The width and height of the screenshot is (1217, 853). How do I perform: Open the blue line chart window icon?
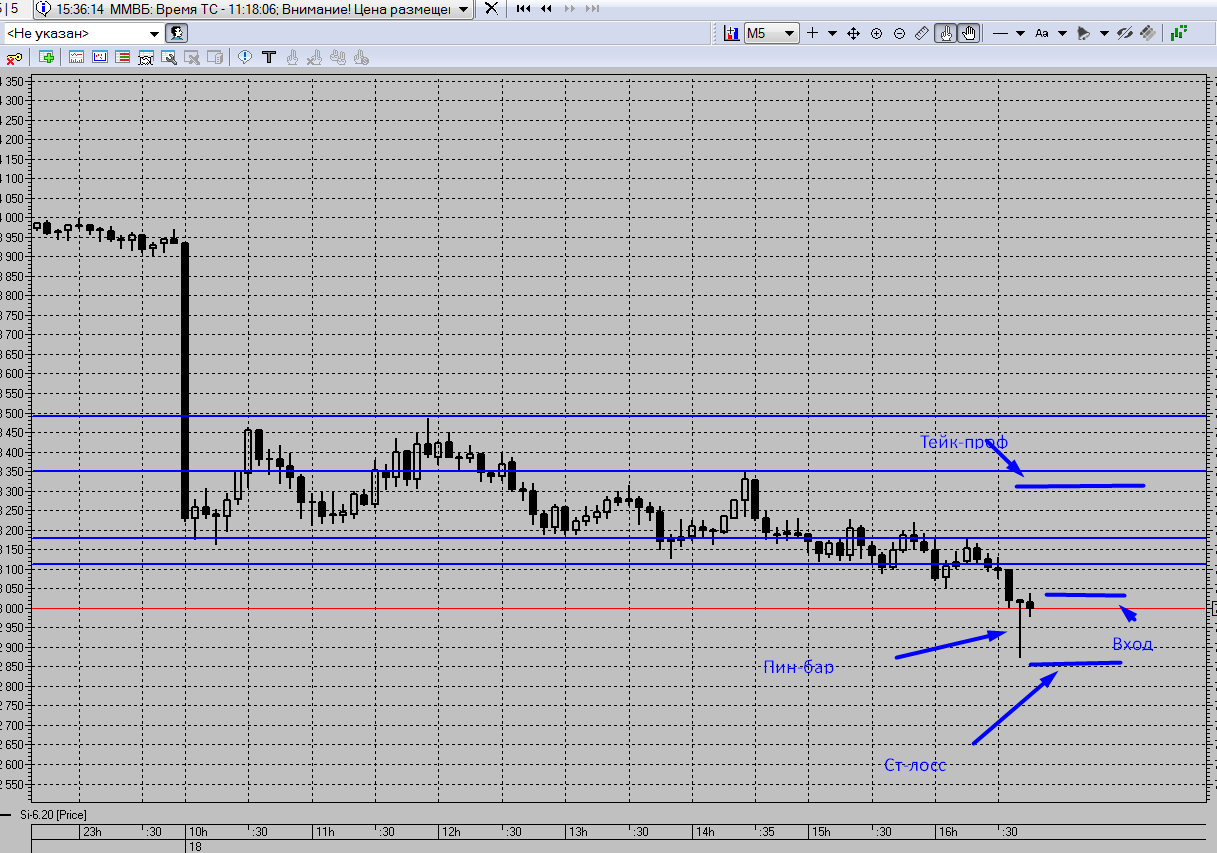click(x=76, y=57)
